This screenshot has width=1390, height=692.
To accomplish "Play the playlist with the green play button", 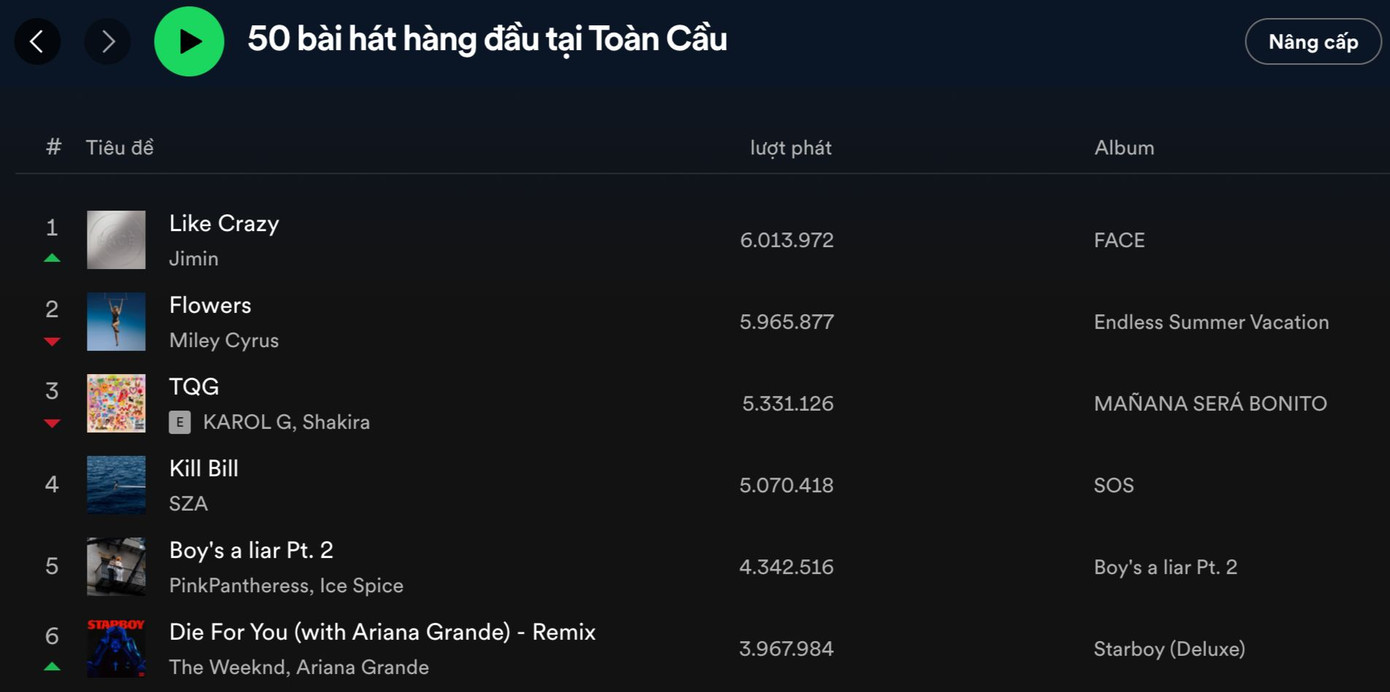I will (189, 41).
